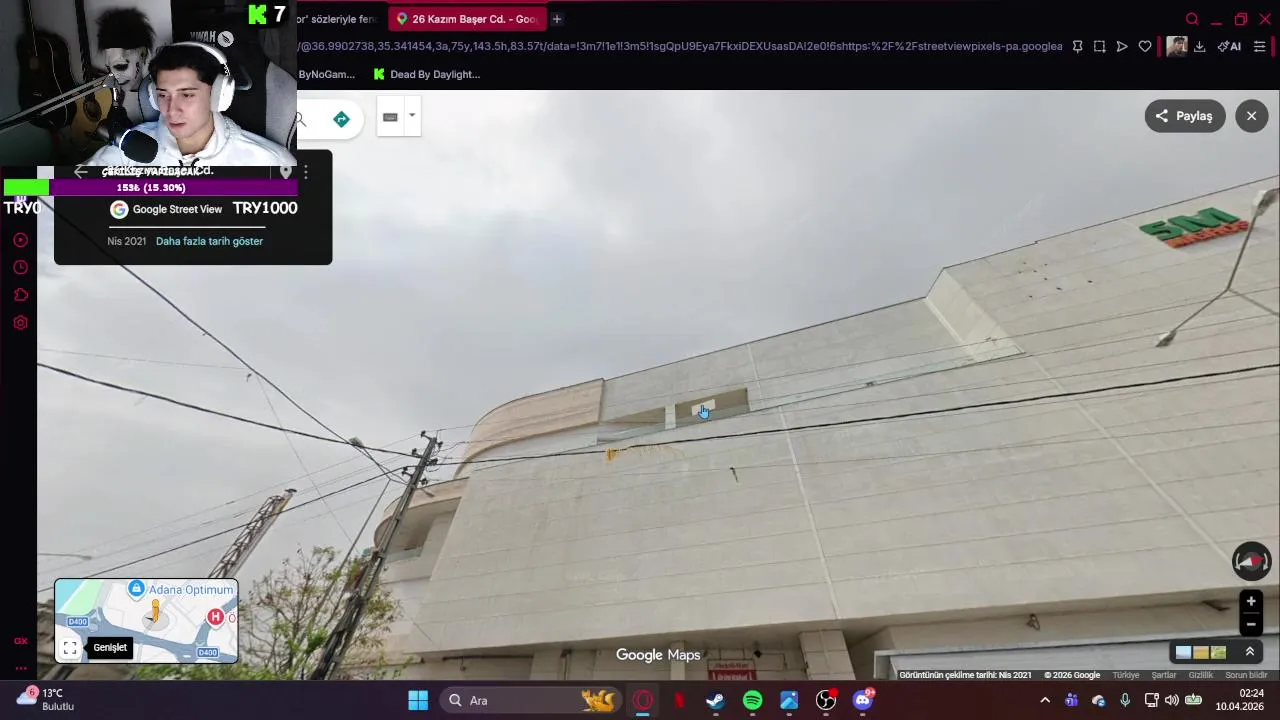Click the Paylaş share button
The image size is (1280, 720).
coord(1185,116)
